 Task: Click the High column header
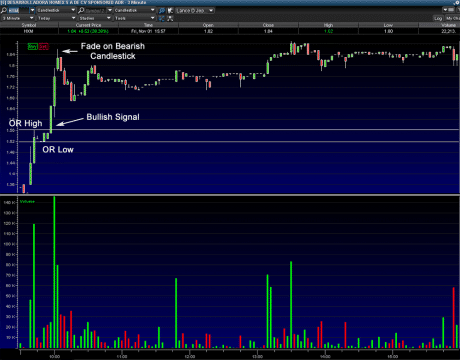point(328,25)
